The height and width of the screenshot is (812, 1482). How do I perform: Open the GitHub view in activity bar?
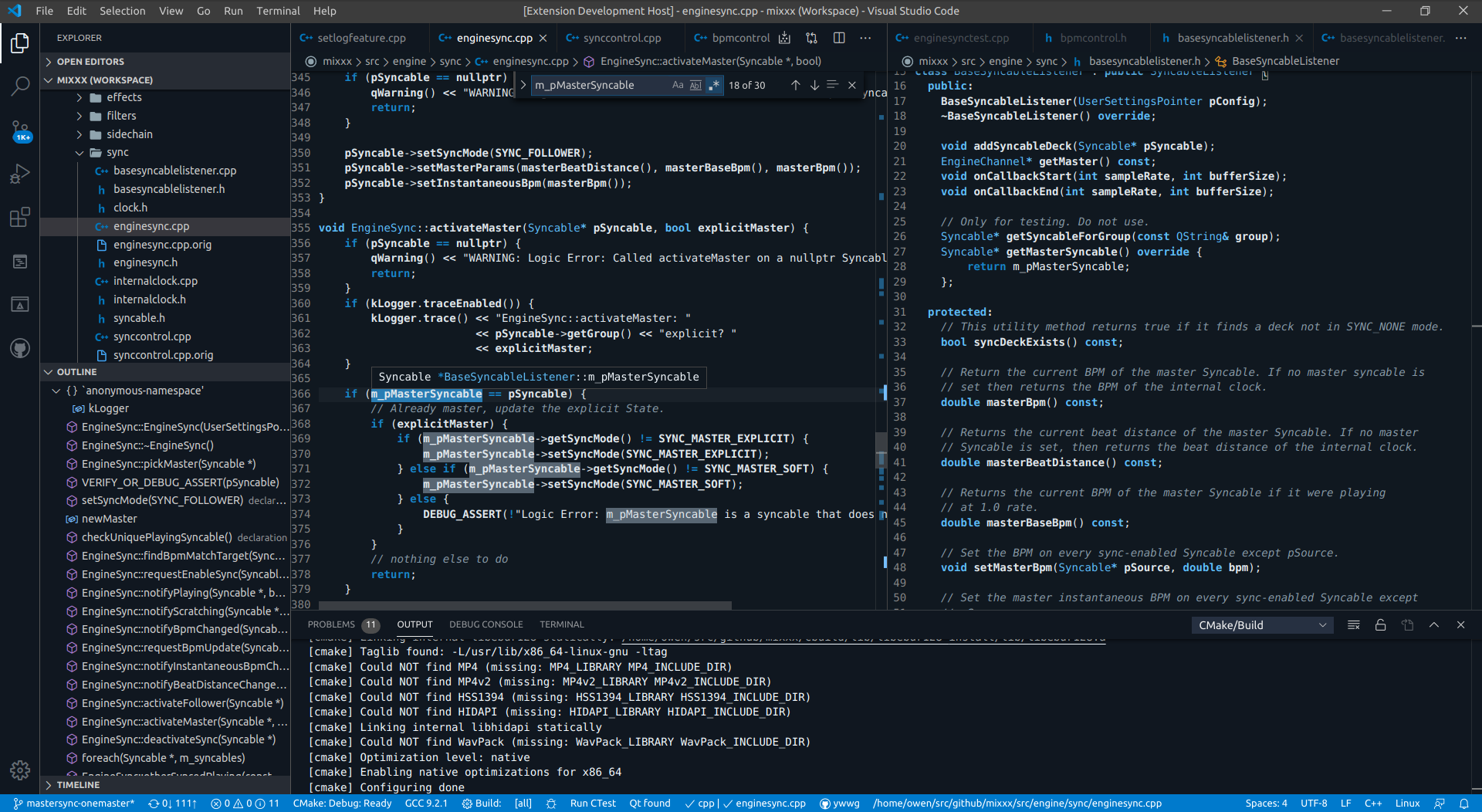(20, 348)
